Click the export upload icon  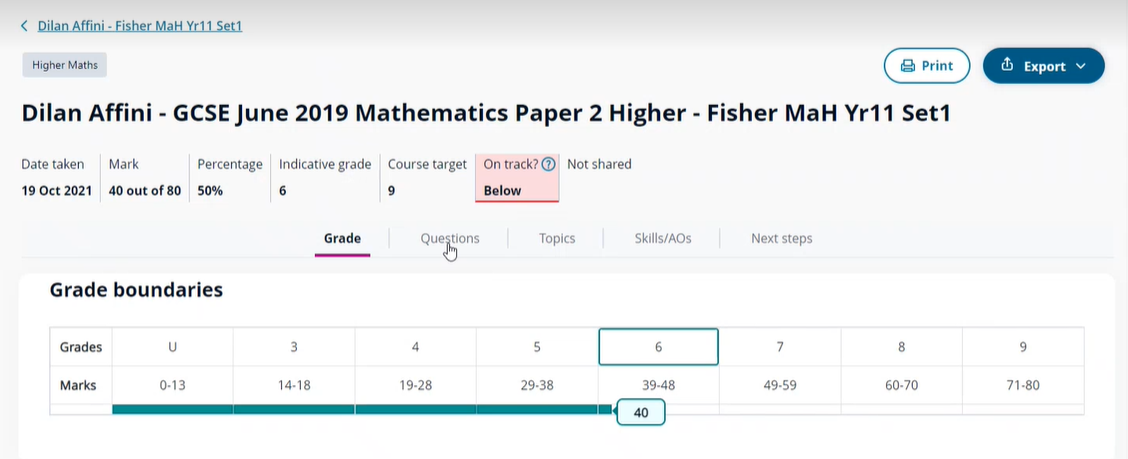[1007, 66]
